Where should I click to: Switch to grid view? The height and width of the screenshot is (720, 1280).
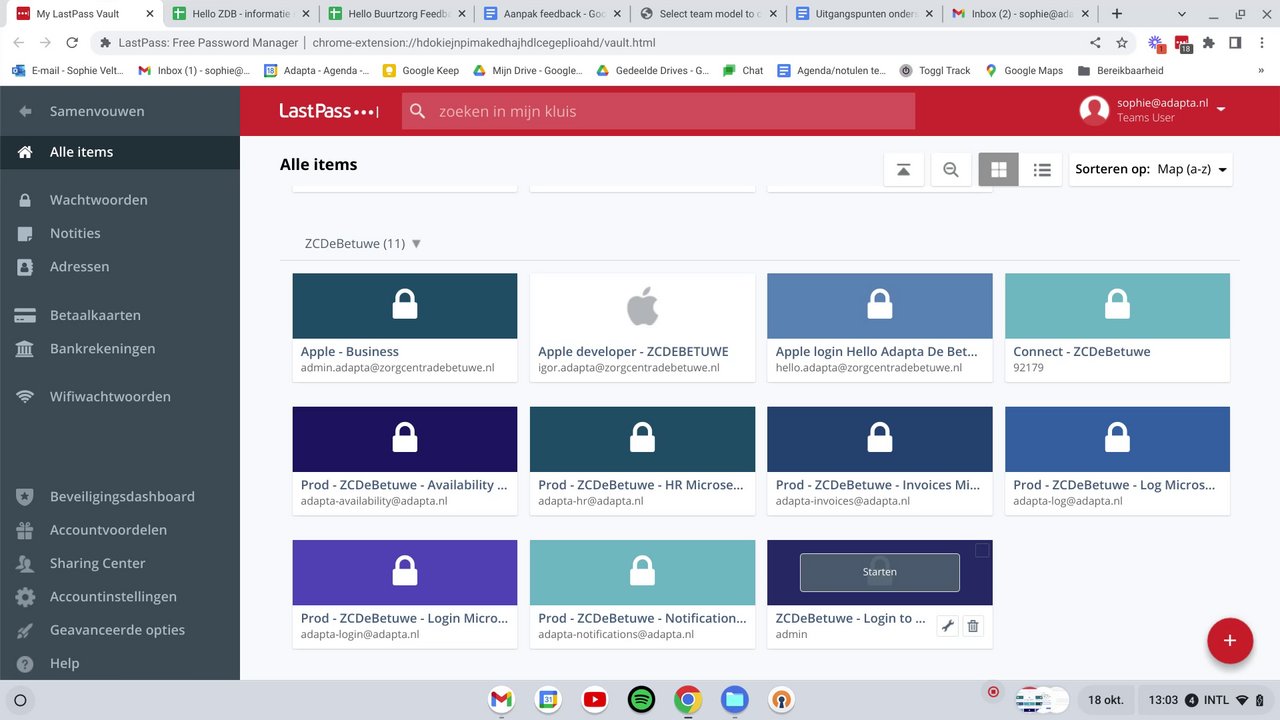click(x=999, y=170)
